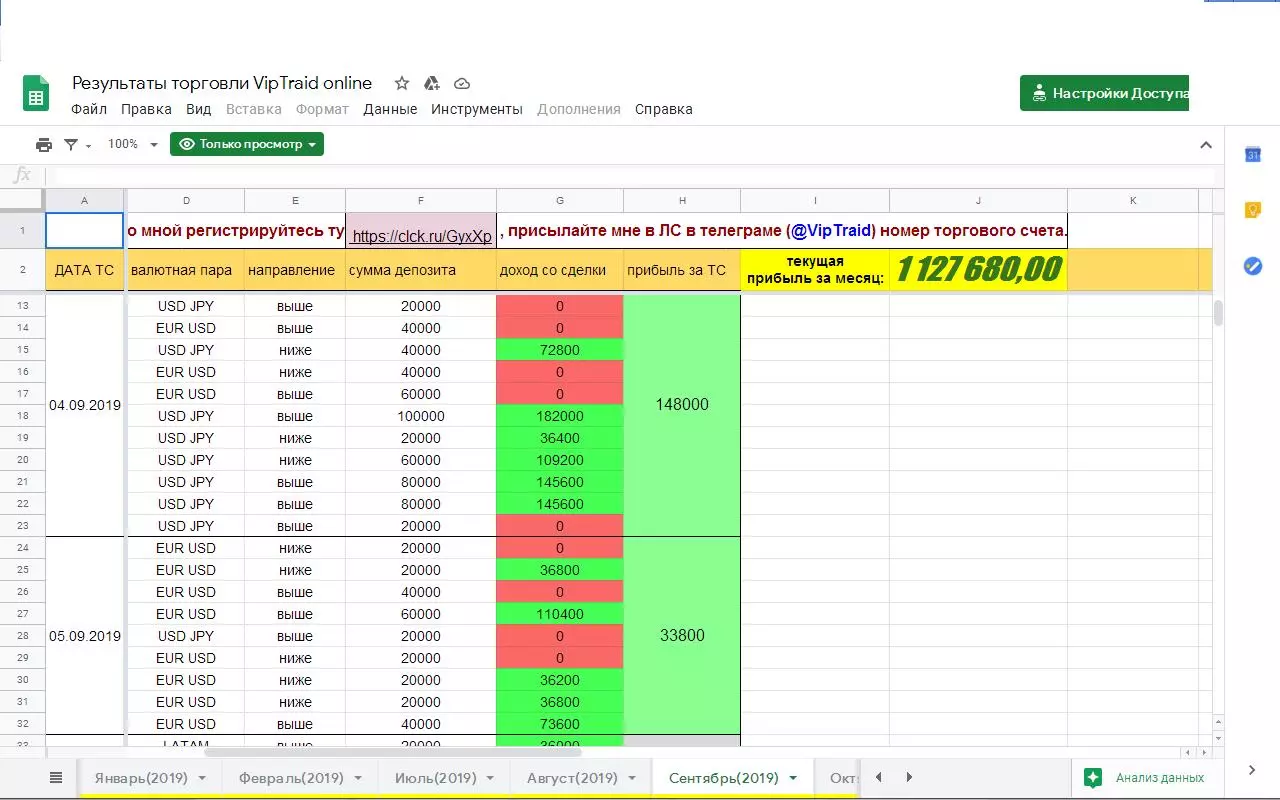
Task: Click the header cell валютная пара
Action: point(186,270)
